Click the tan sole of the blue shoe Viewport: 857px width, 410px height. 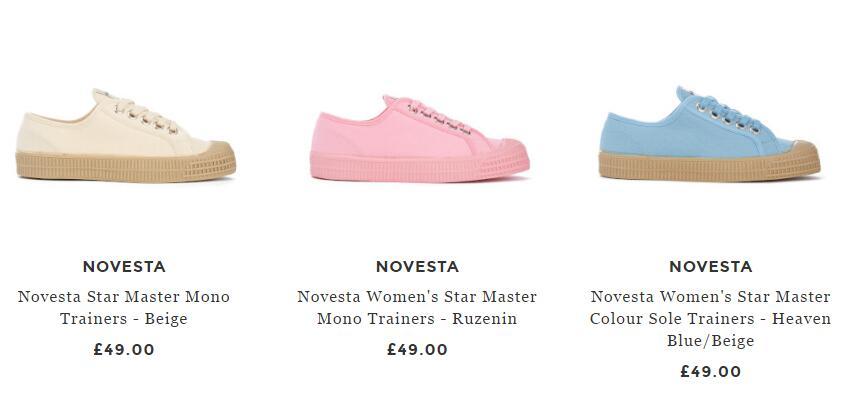coord(709,166)
